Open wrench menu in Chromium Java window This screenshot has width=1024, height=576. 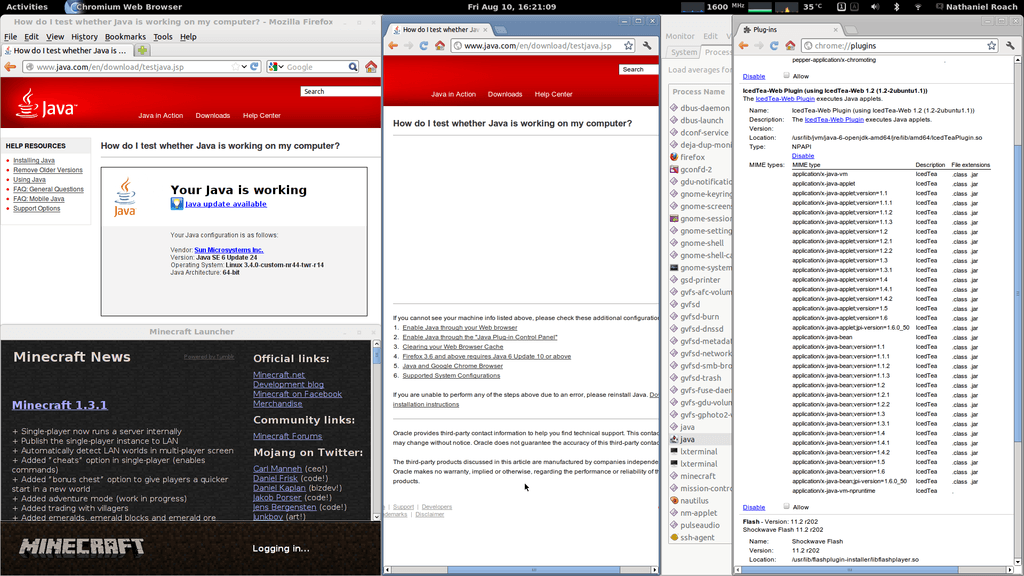point(647,46)
